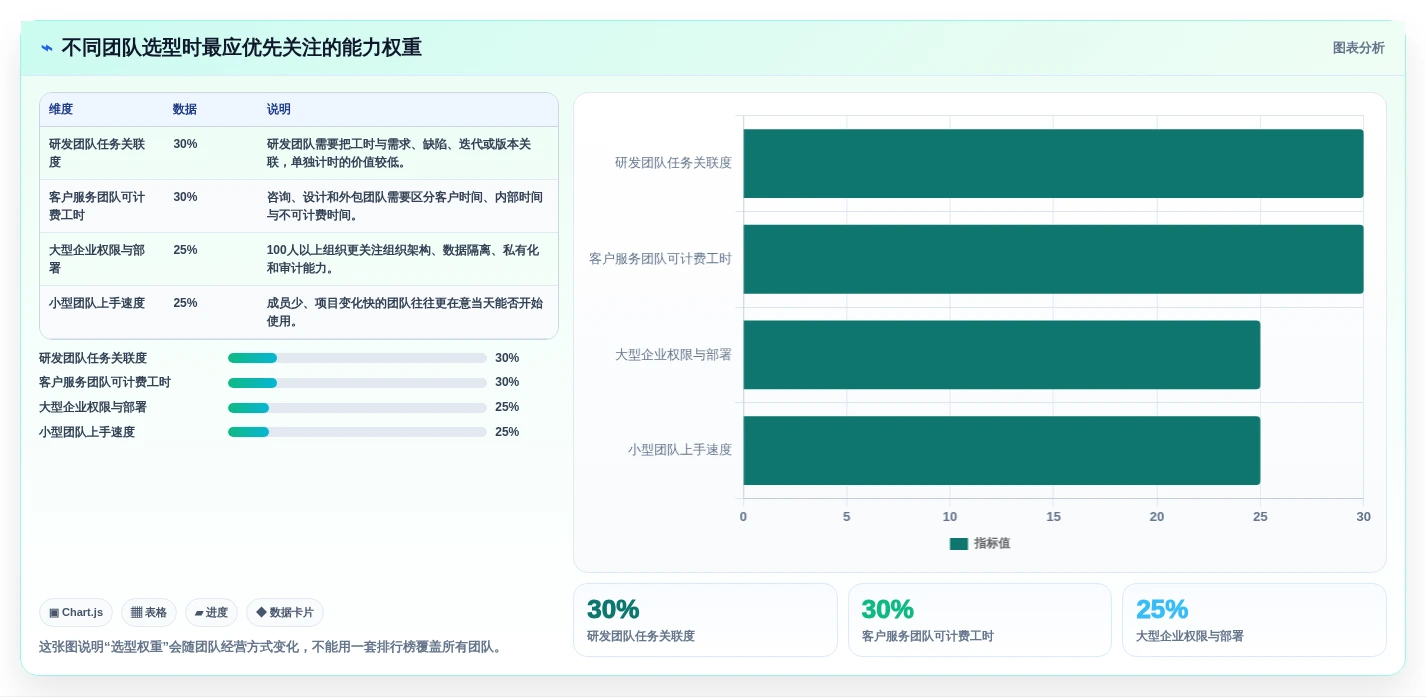Click the 研发团队任务关联度 y-axis label in chart
The width and height of the screenshot is (1426, 697).
click(x=673, y=163)
